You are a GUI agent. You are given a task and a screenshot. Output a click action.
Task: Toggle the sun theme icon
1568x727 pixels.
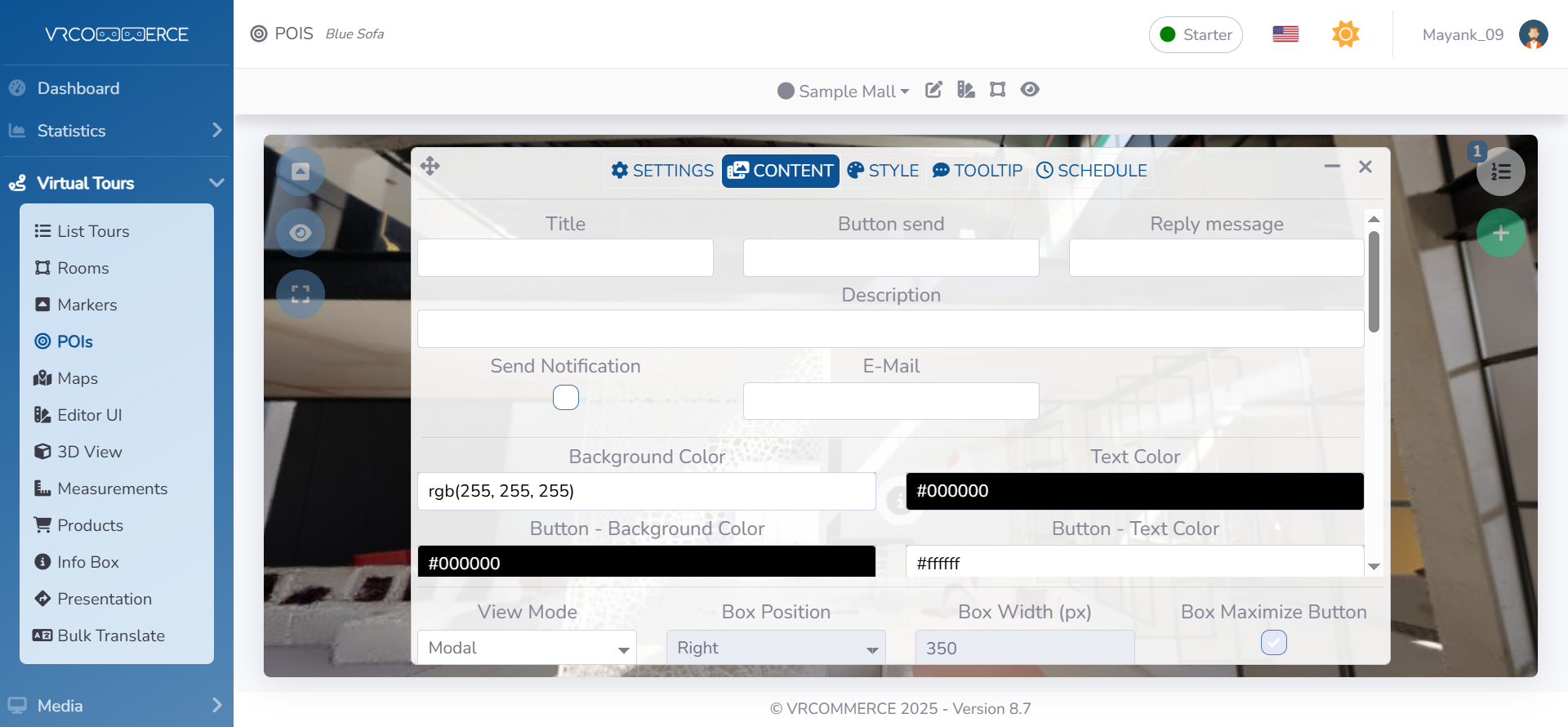pyautogui.click(x=1345, y=34)
